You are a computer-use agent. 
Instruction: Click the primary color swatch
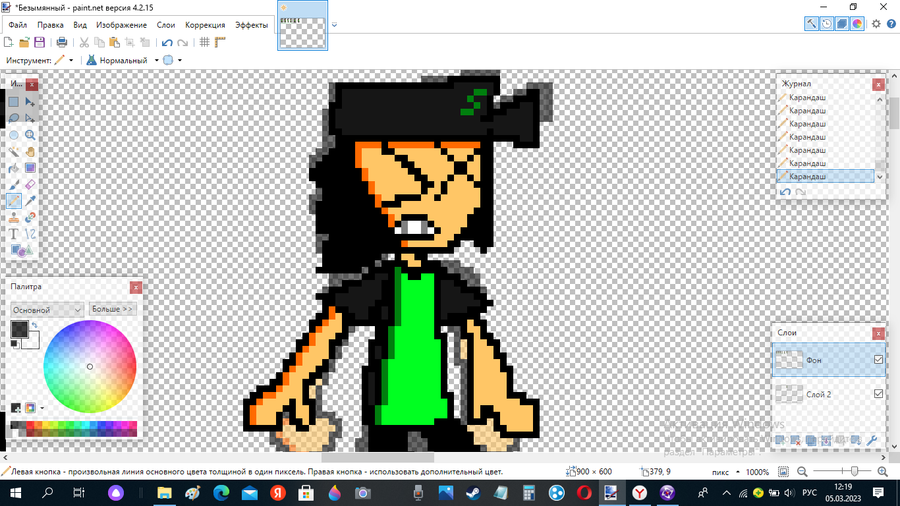point(19,329)
